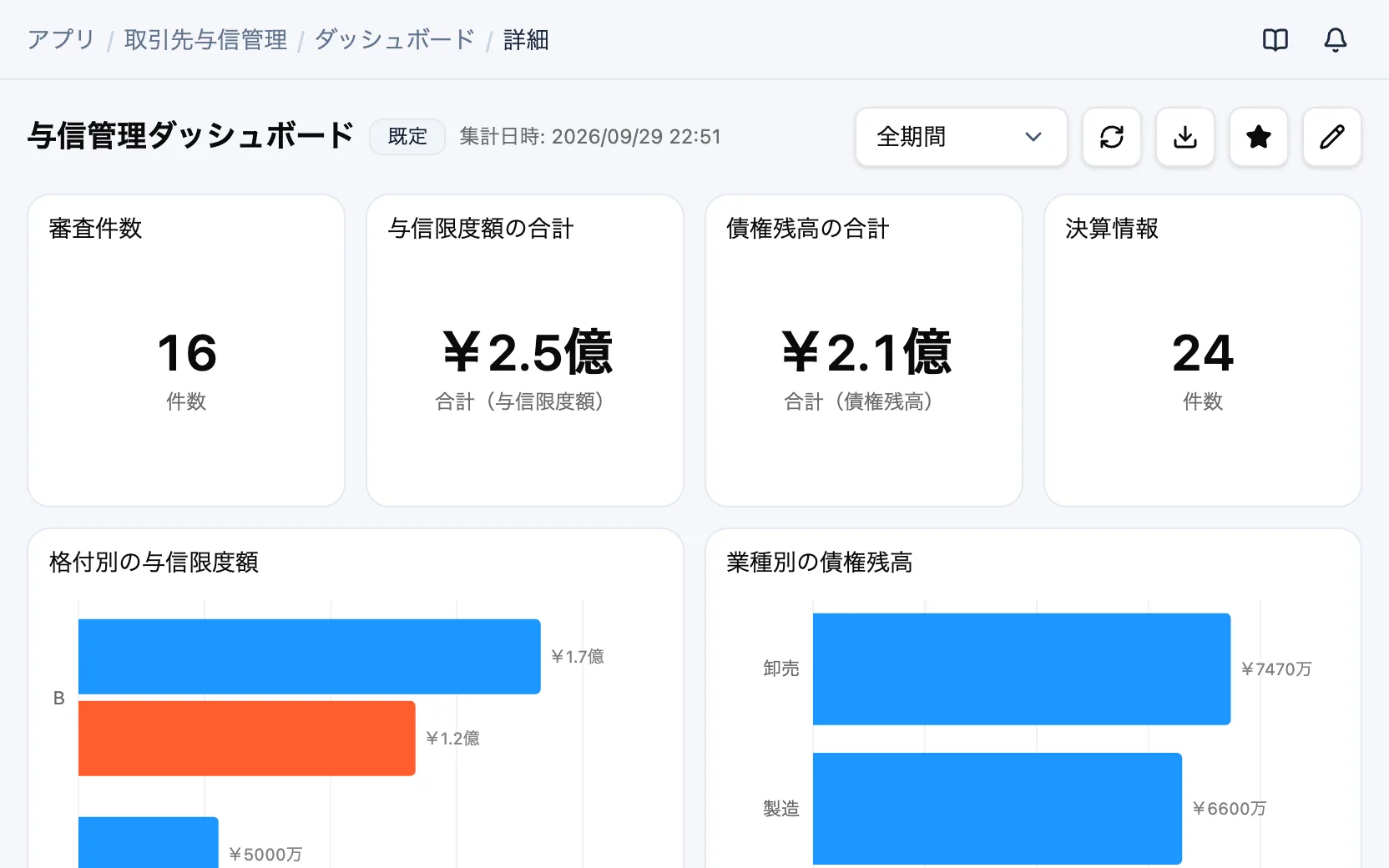
Task: Click the 決算情報 value 24
Action: tap(1203, 352)
